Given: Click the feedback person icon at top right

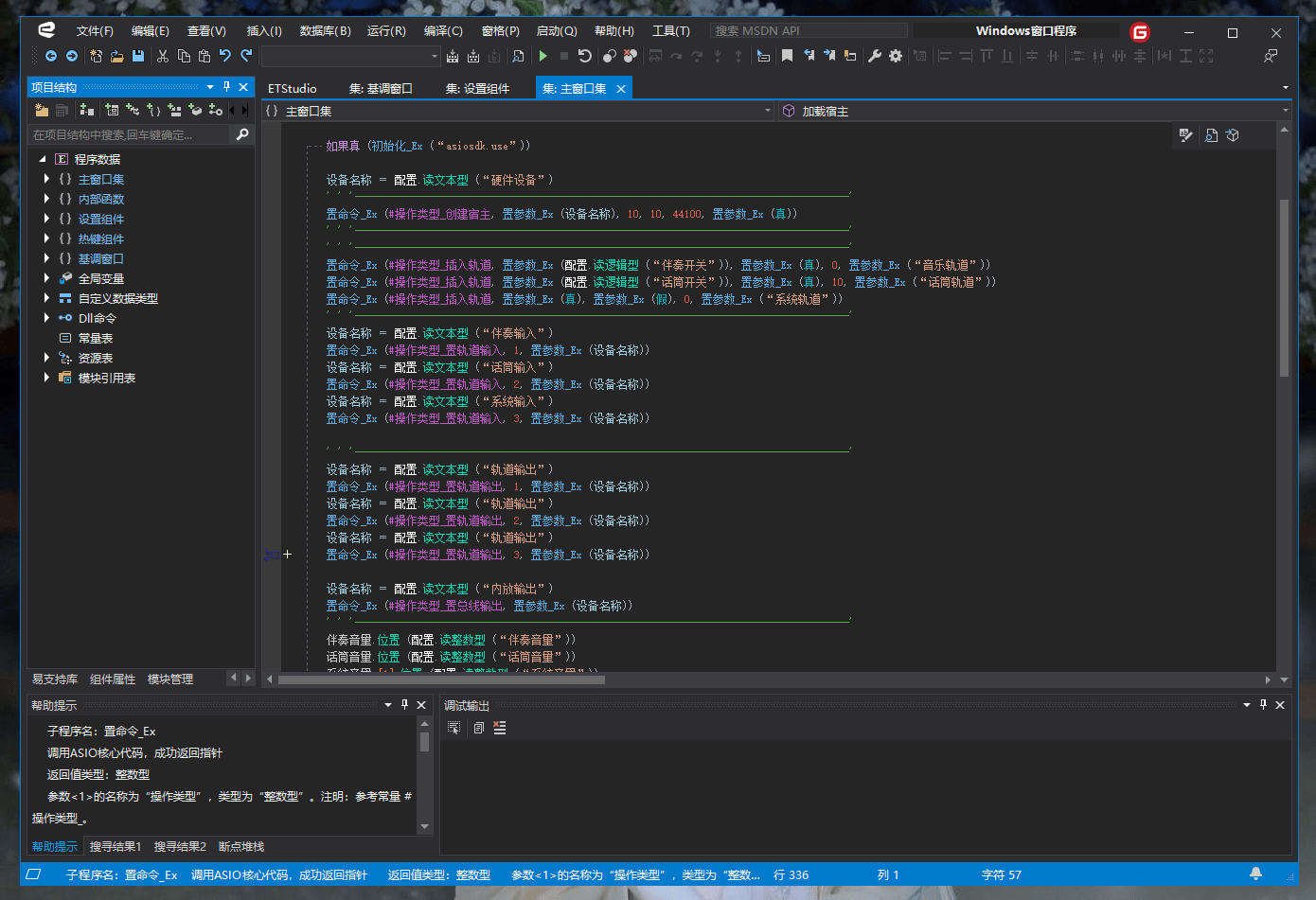Looking at the screenshot, I should coord(1271,57).
